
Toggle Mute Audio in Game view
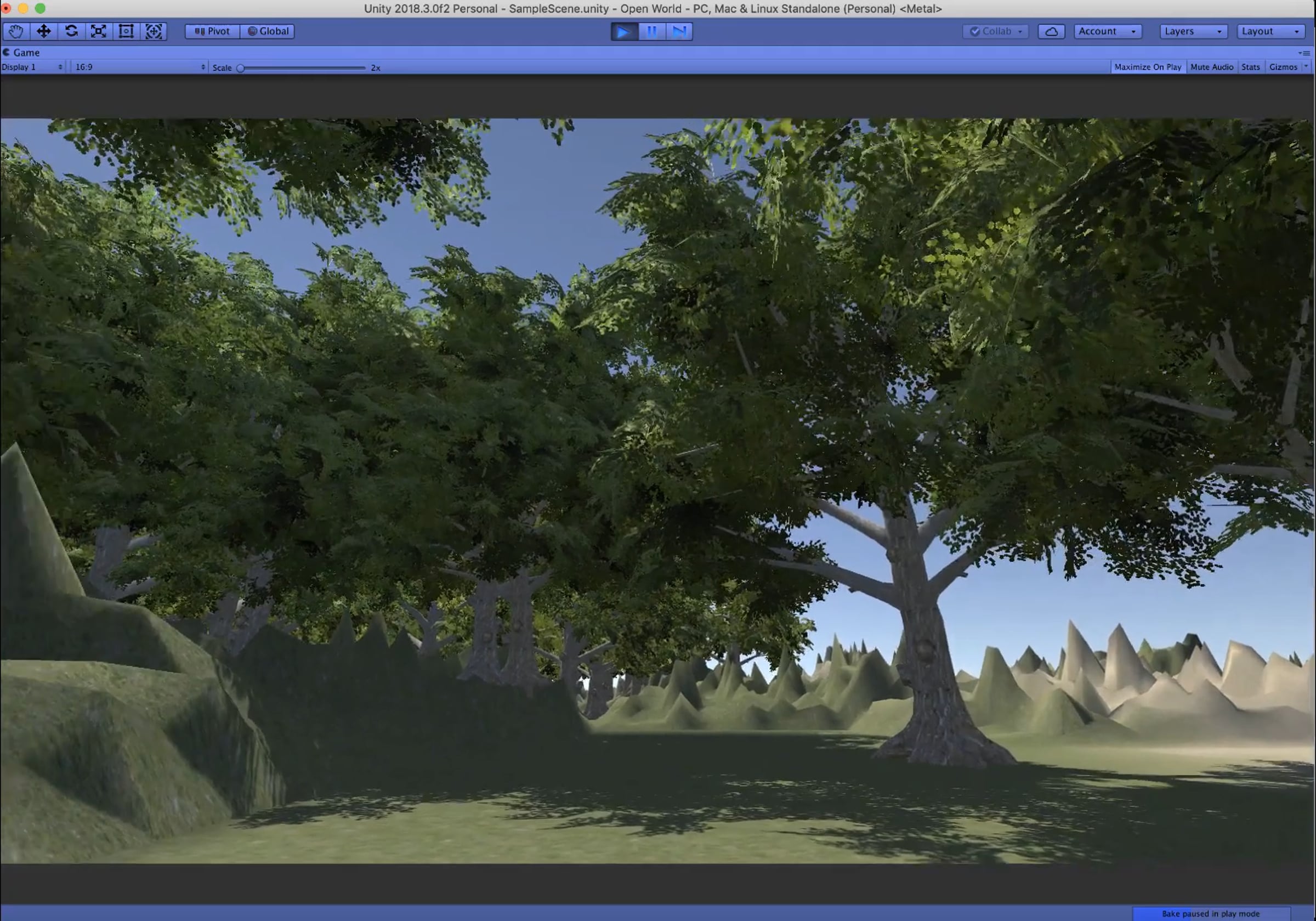tap(1211, 67)
